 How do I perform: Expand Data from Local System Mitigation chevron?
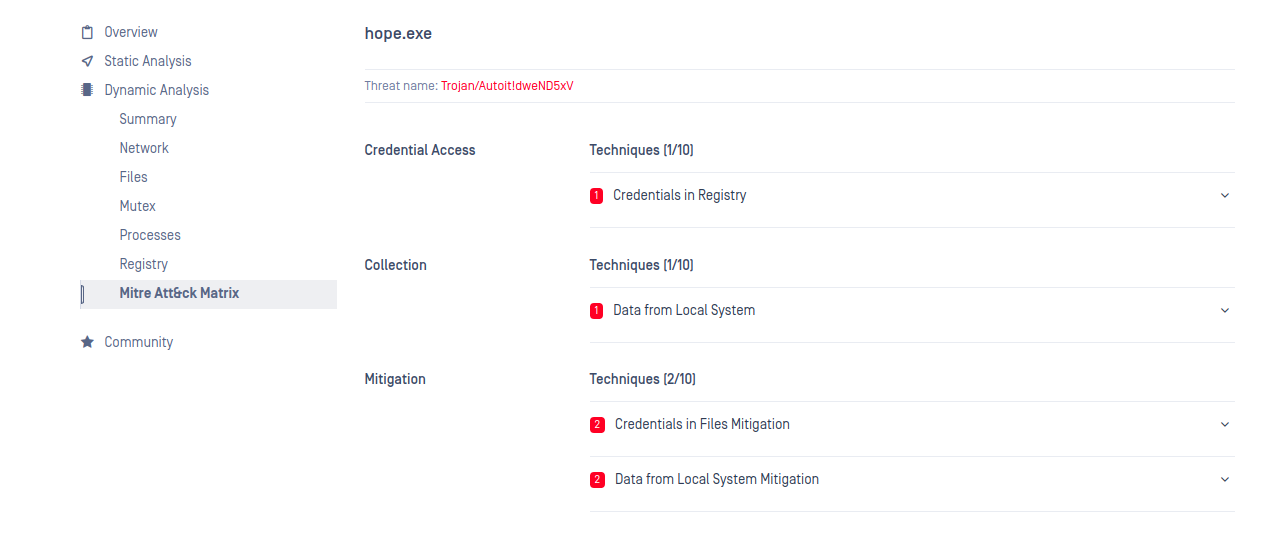click(x=1225, y=480)
